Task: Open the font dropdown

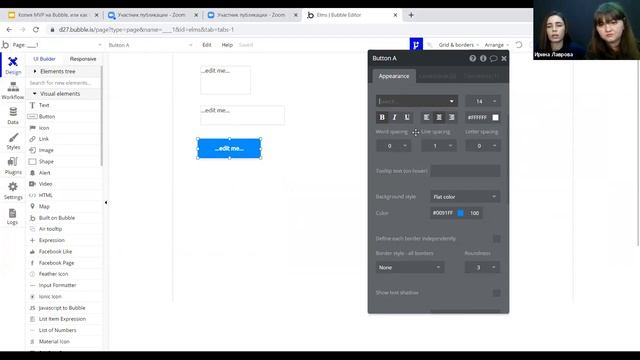Action: [417, 101]
